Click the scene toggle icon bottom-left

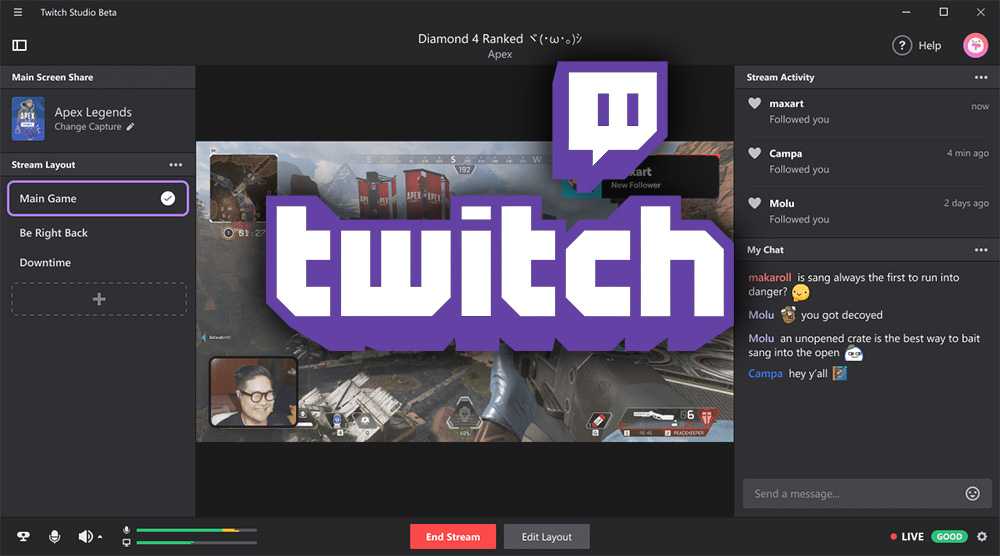tap(24, 537)
